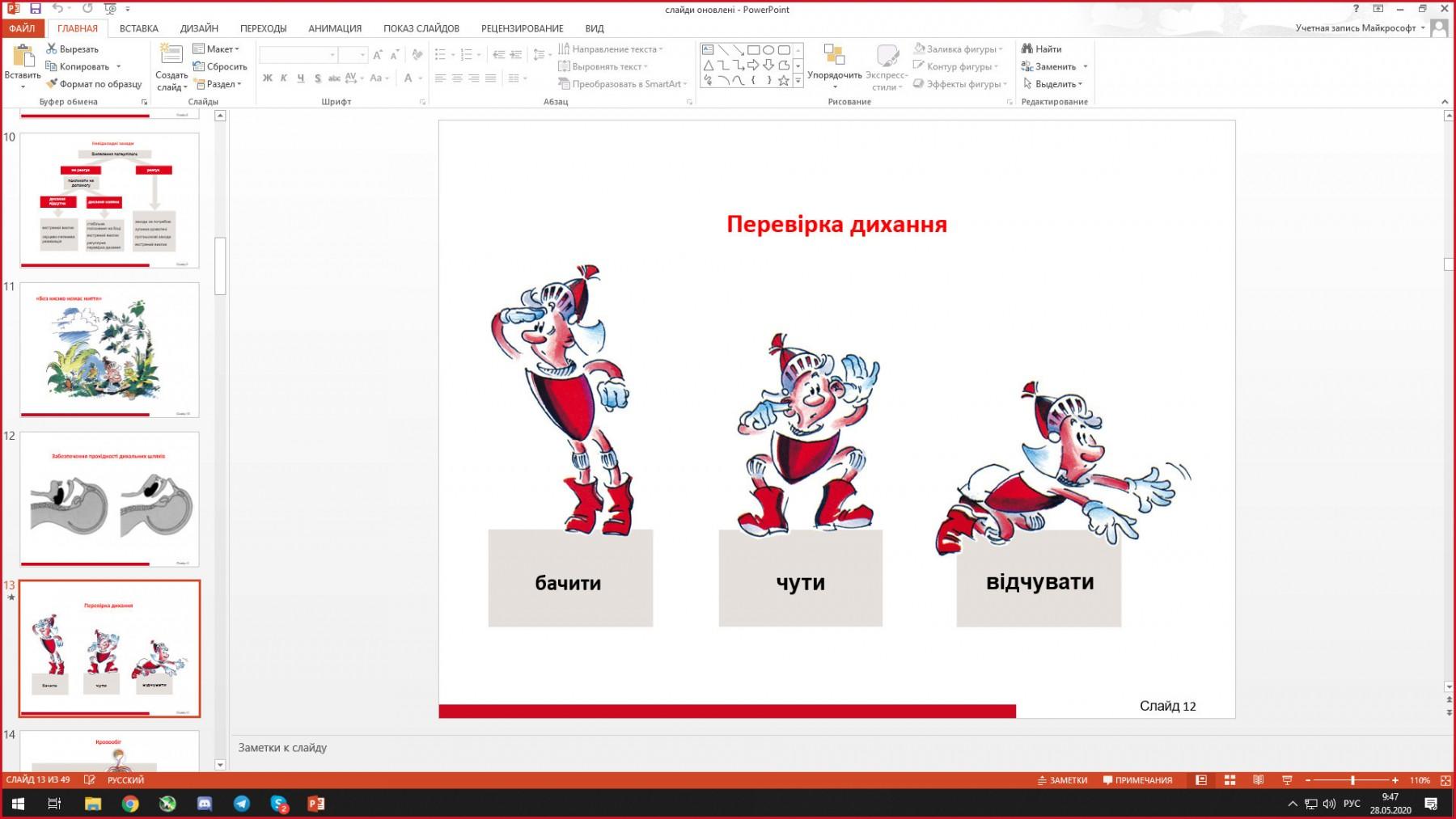
Task: Click the Сбросить reset button
Action: 220,66
